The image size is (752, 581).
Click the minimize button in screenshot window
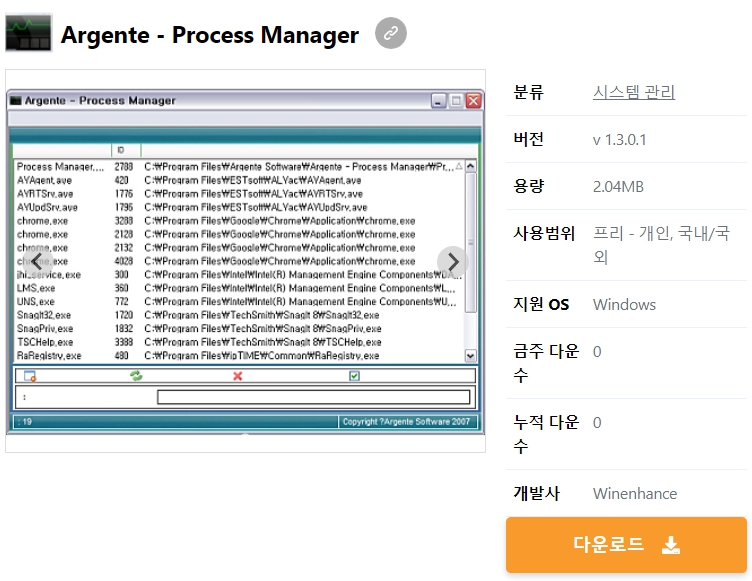click(438, 101)
